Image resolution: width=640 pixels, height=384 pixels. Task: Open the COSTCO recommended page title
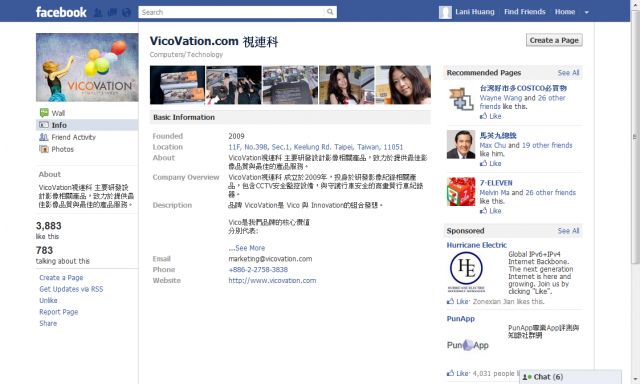[x=523, y=88]
